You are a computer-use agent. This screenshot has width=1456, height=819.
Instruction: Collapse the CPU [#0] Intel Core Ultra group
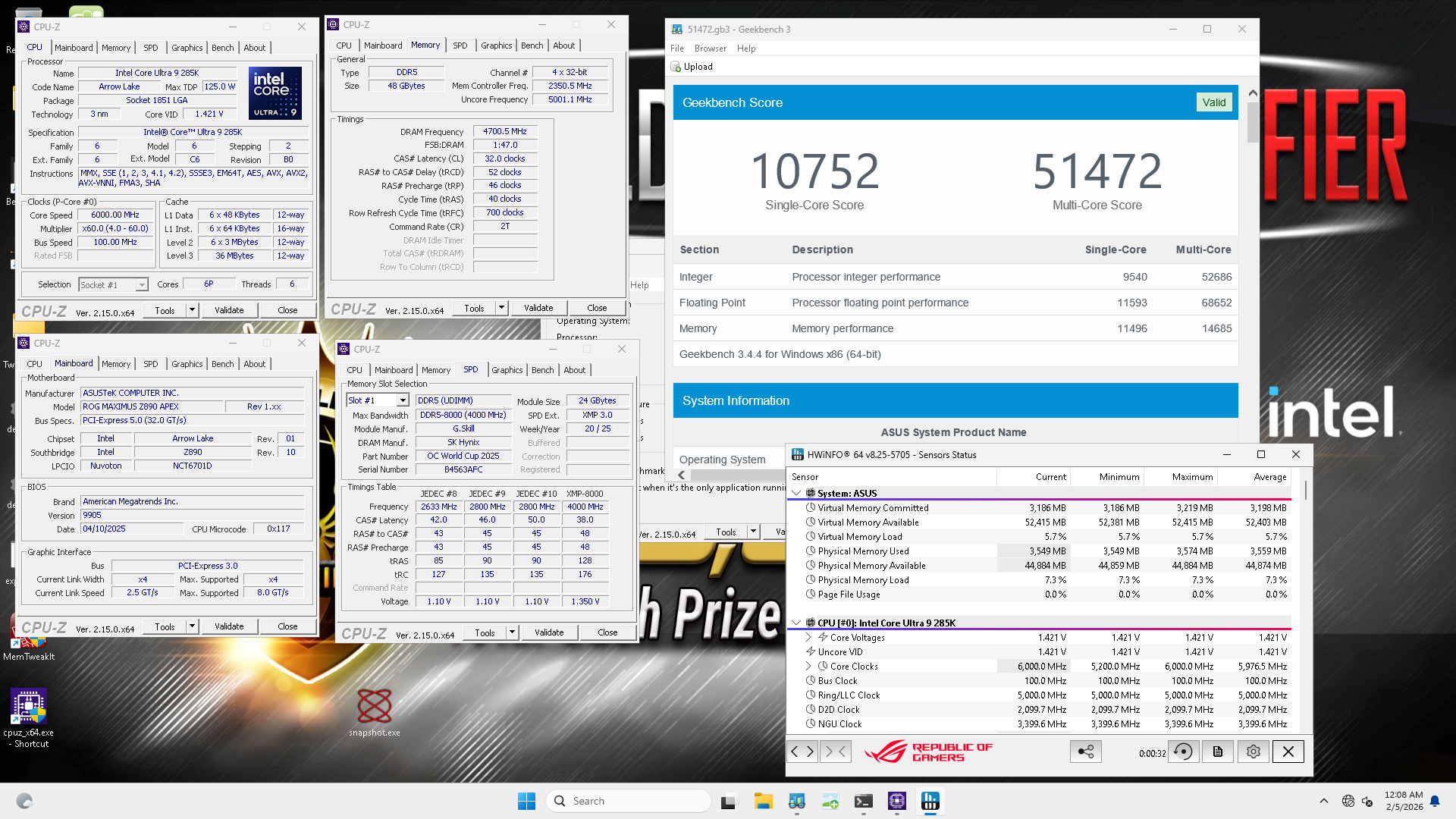tap(796, 623)
